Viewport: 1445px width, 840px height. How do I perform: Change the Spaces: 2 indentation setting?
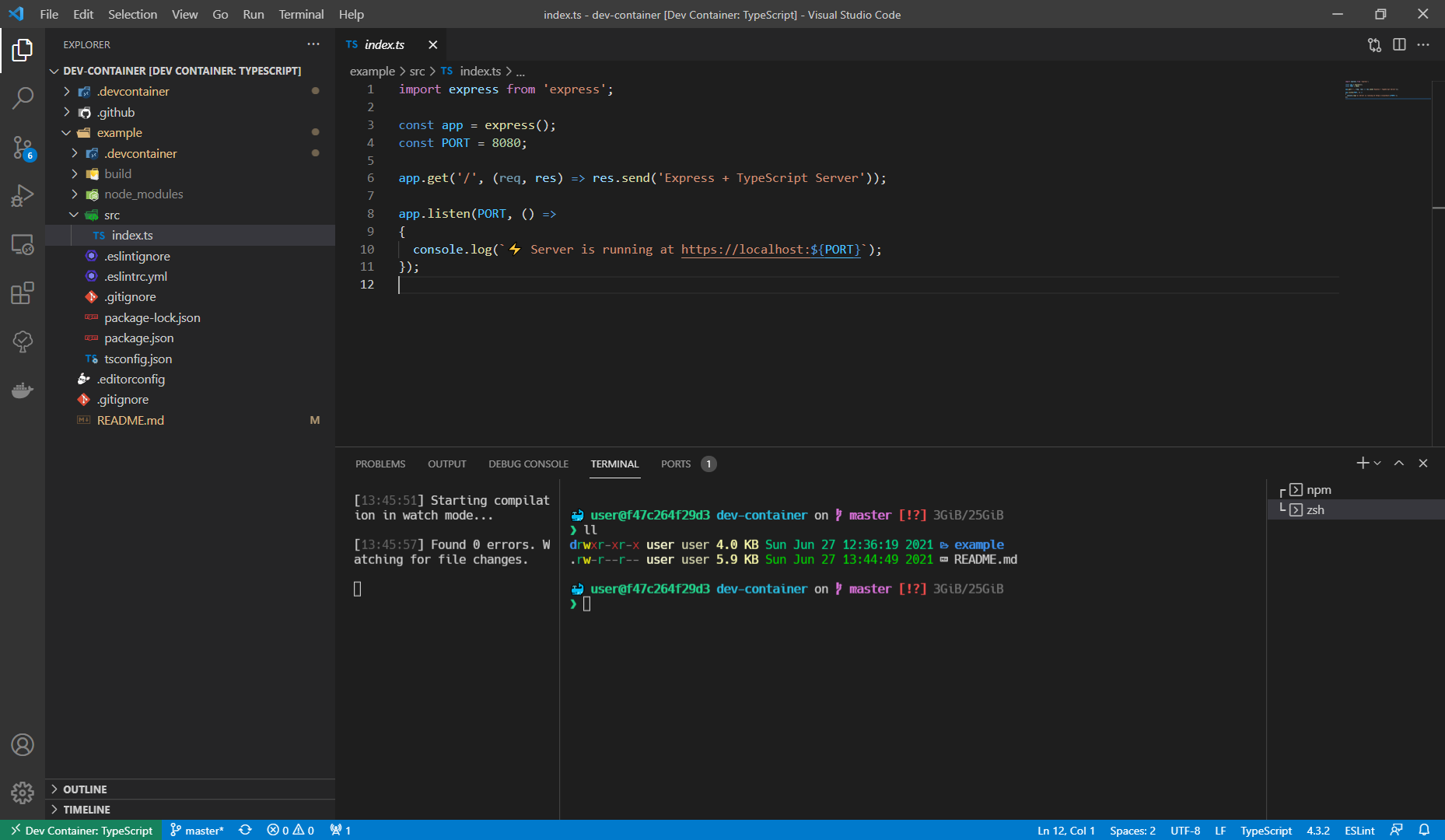click(x=1132, y=831)
